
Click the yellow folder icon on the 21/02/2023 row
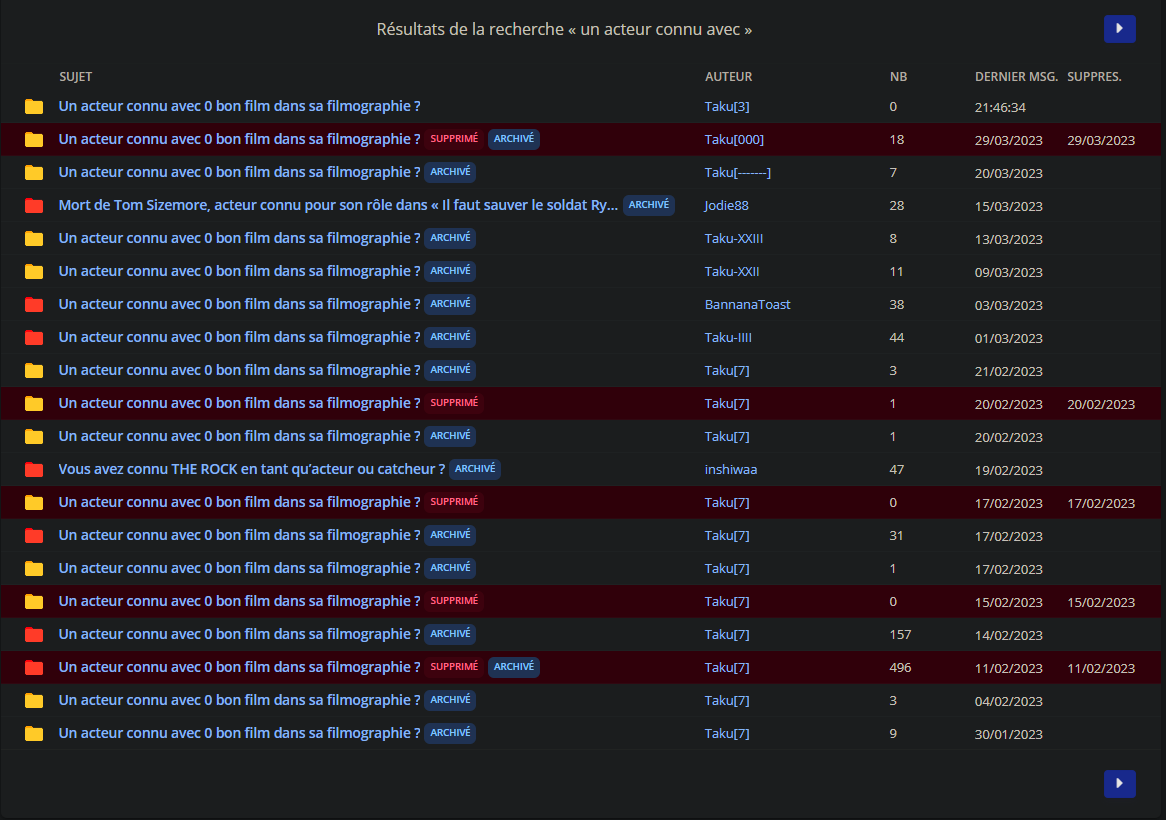[33, 370]
